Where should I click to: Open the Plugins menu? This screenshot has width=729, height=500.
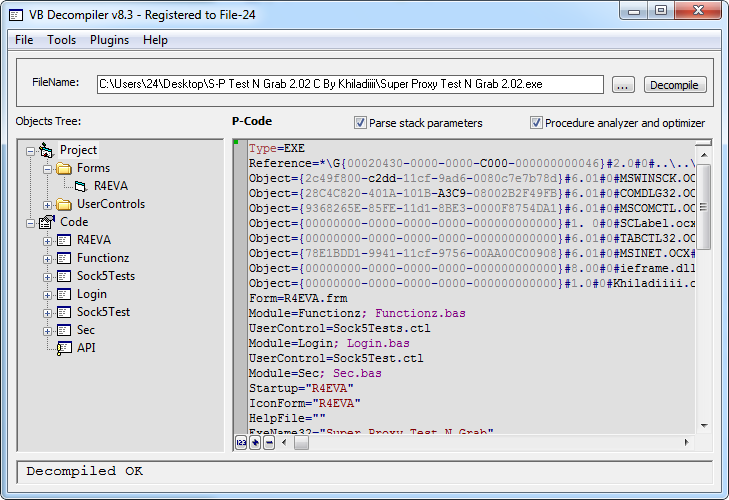click(109, 40)
